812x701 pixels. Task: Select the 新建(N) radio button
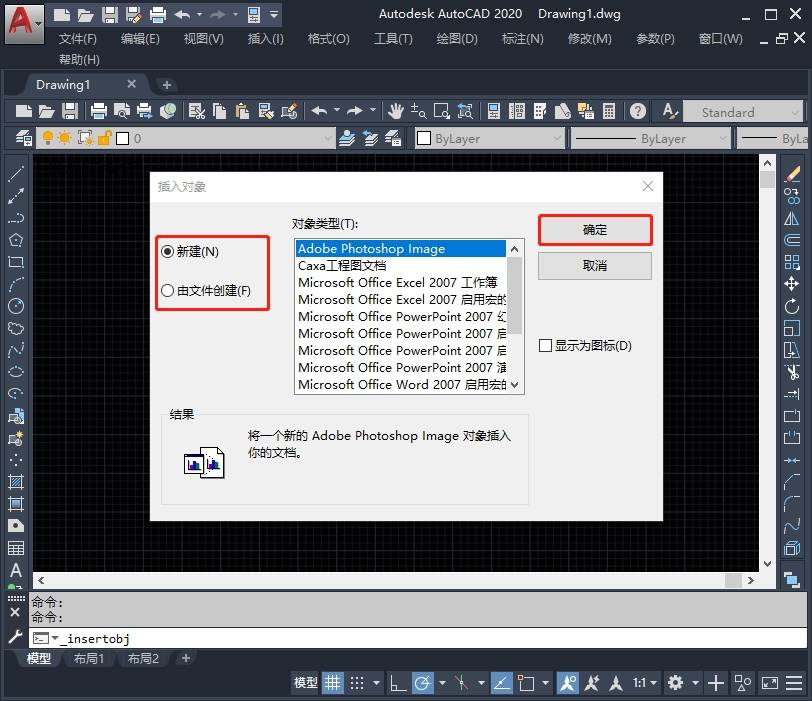coord(190,252)
